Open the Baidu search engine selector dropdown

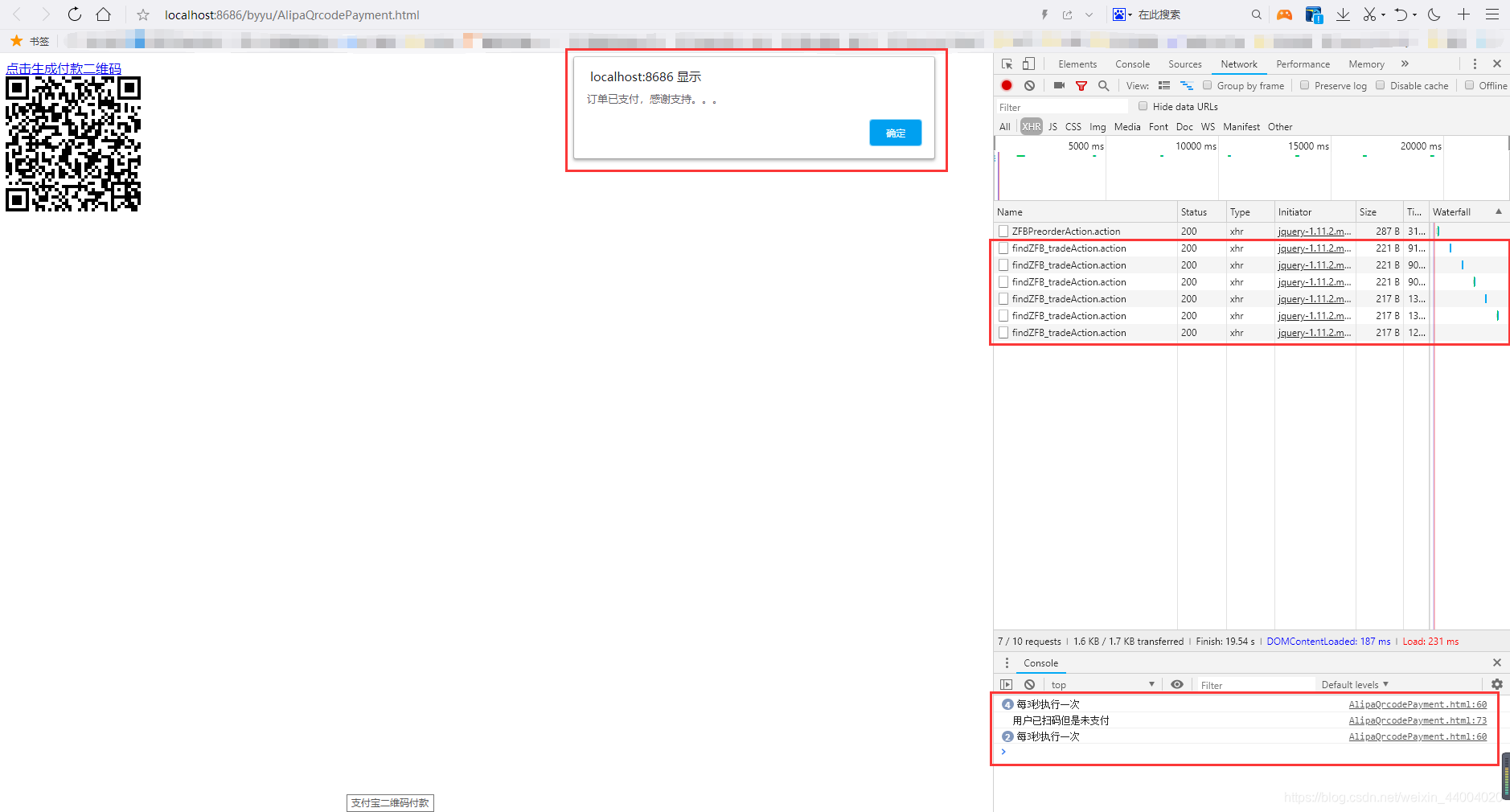pos(1122,14)
